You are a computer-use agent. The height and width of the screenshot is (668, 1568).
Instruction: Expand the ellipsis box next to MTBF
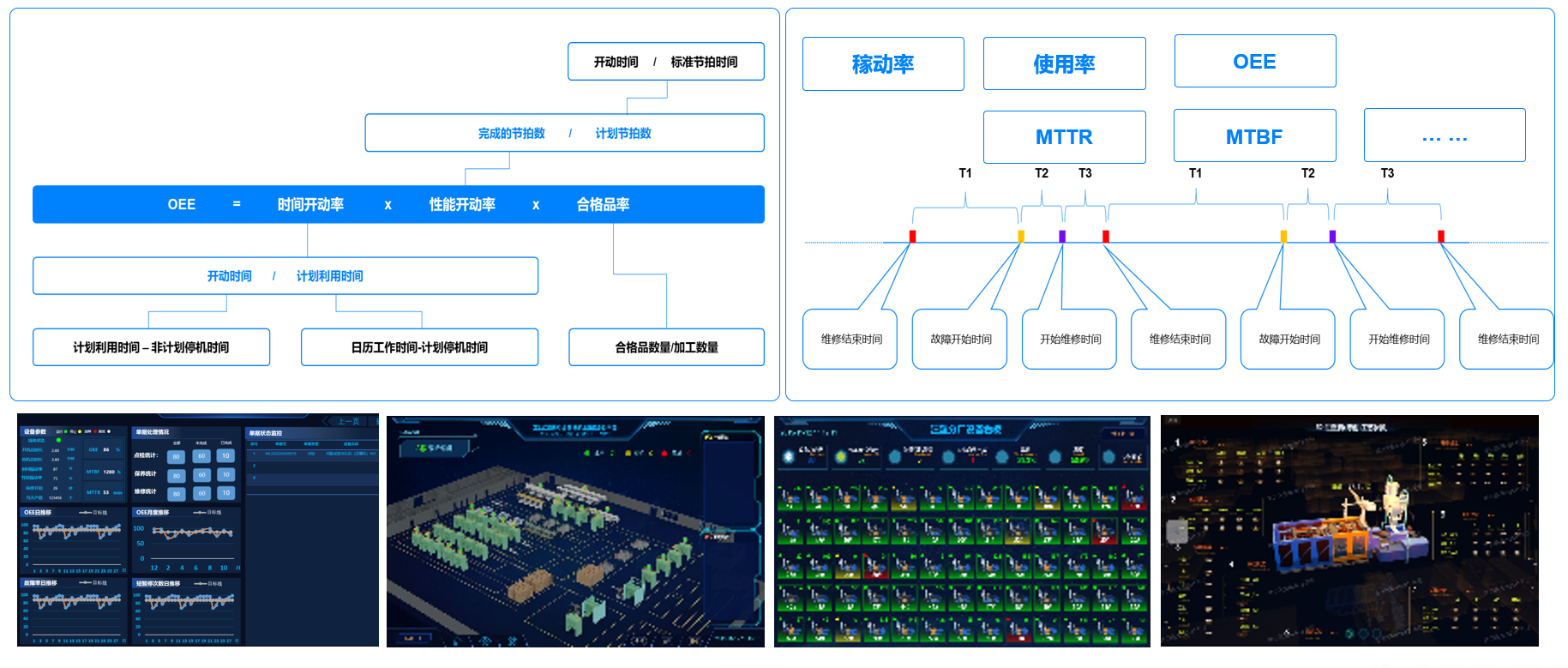[x=1444, y=135]
